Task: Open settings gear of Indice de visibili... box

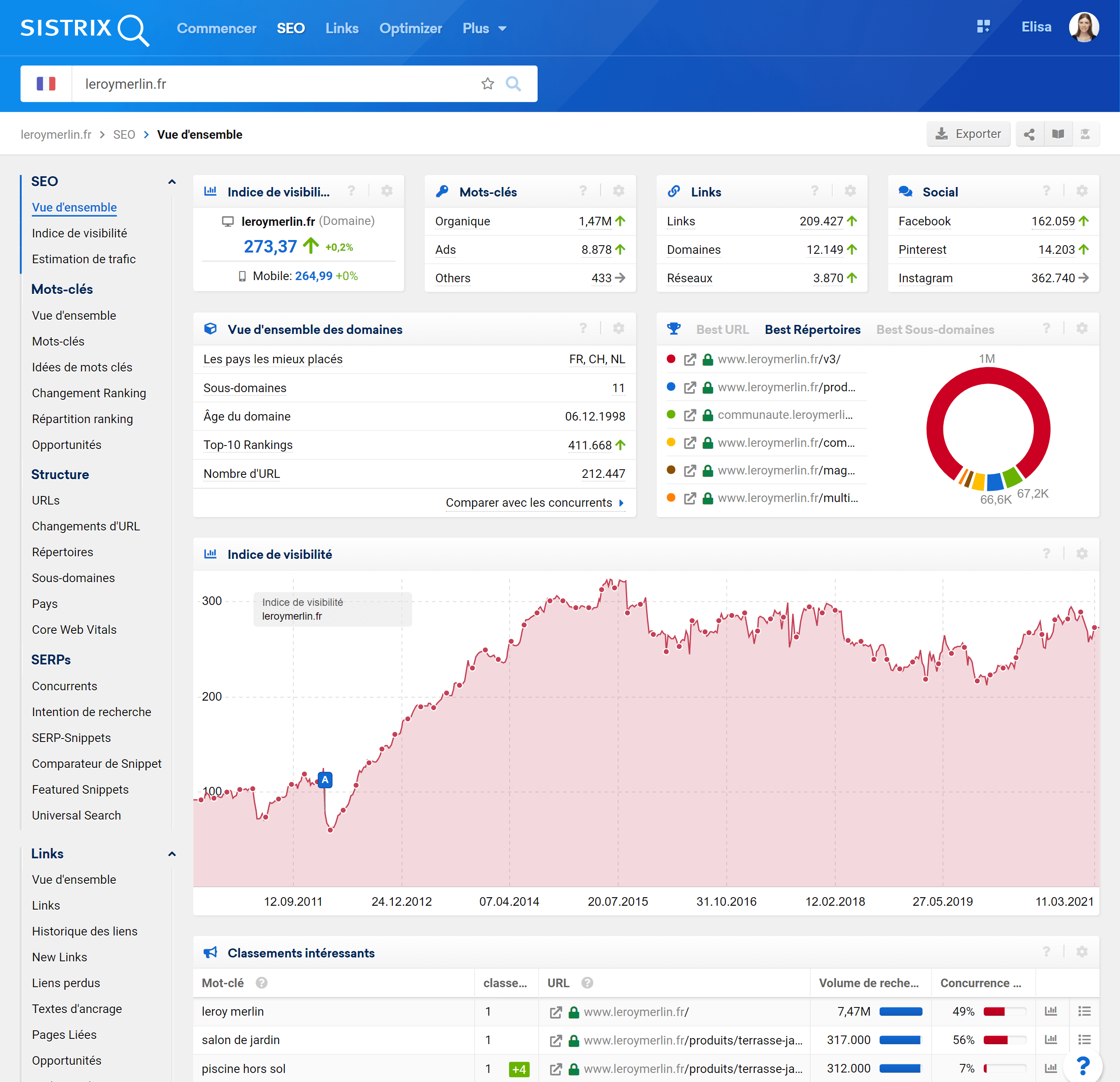Action: tap(387, 191)
